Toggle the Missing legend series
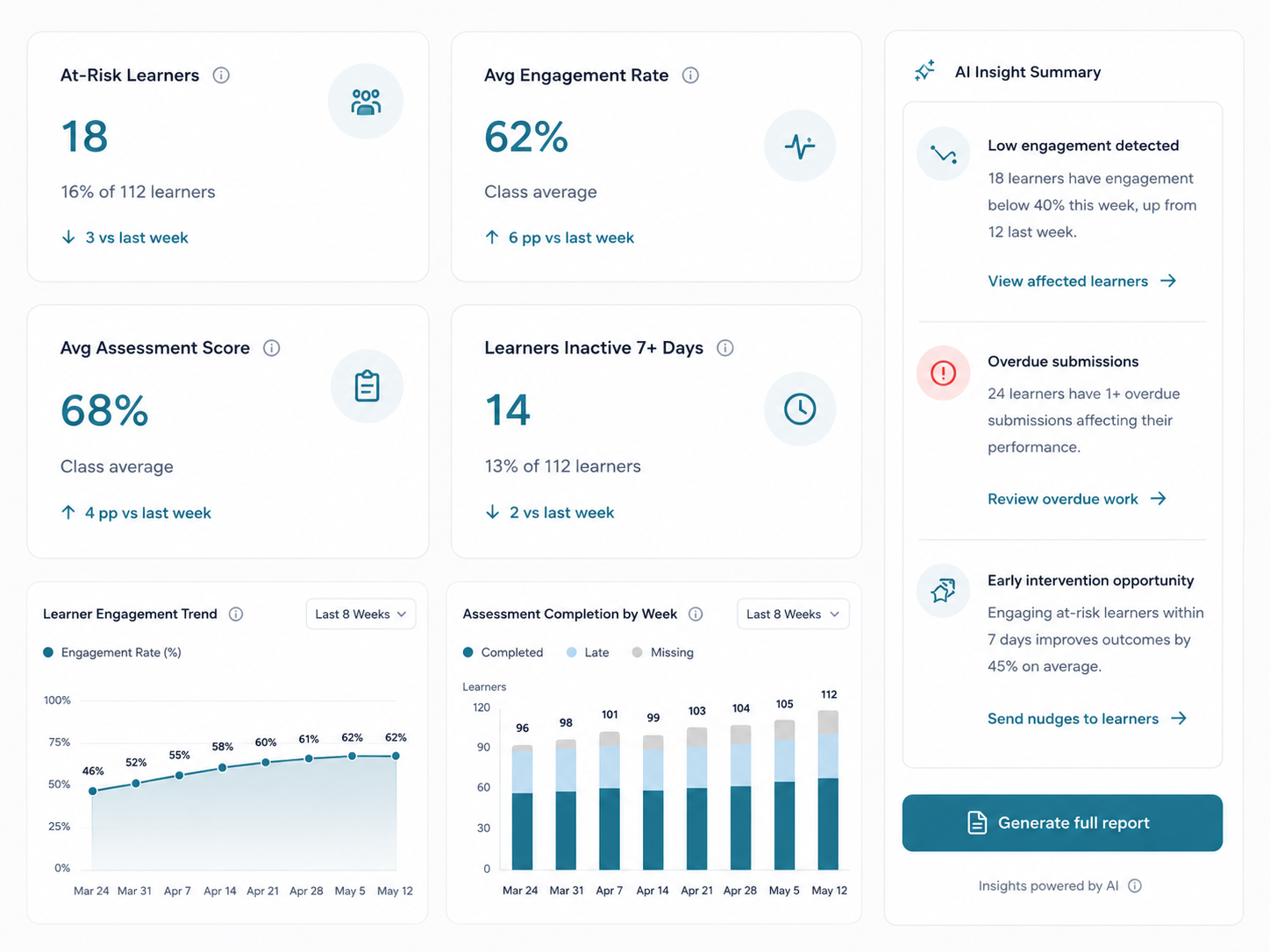1270x952 pixels. tap(663, 652)
